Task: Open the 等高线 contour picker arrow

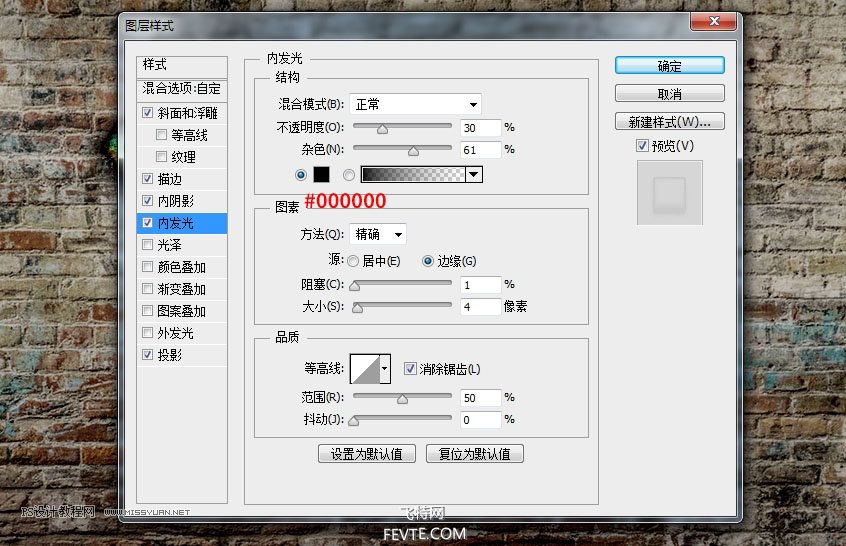Action: point(385,369)
